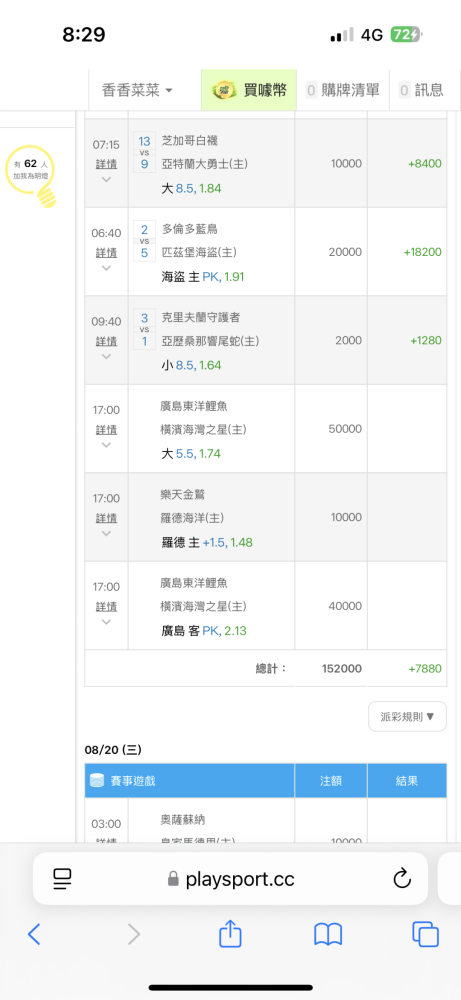Open the 香香菜菜 user dropdown
Screen dimensions: 461x1000
[137, 90]
